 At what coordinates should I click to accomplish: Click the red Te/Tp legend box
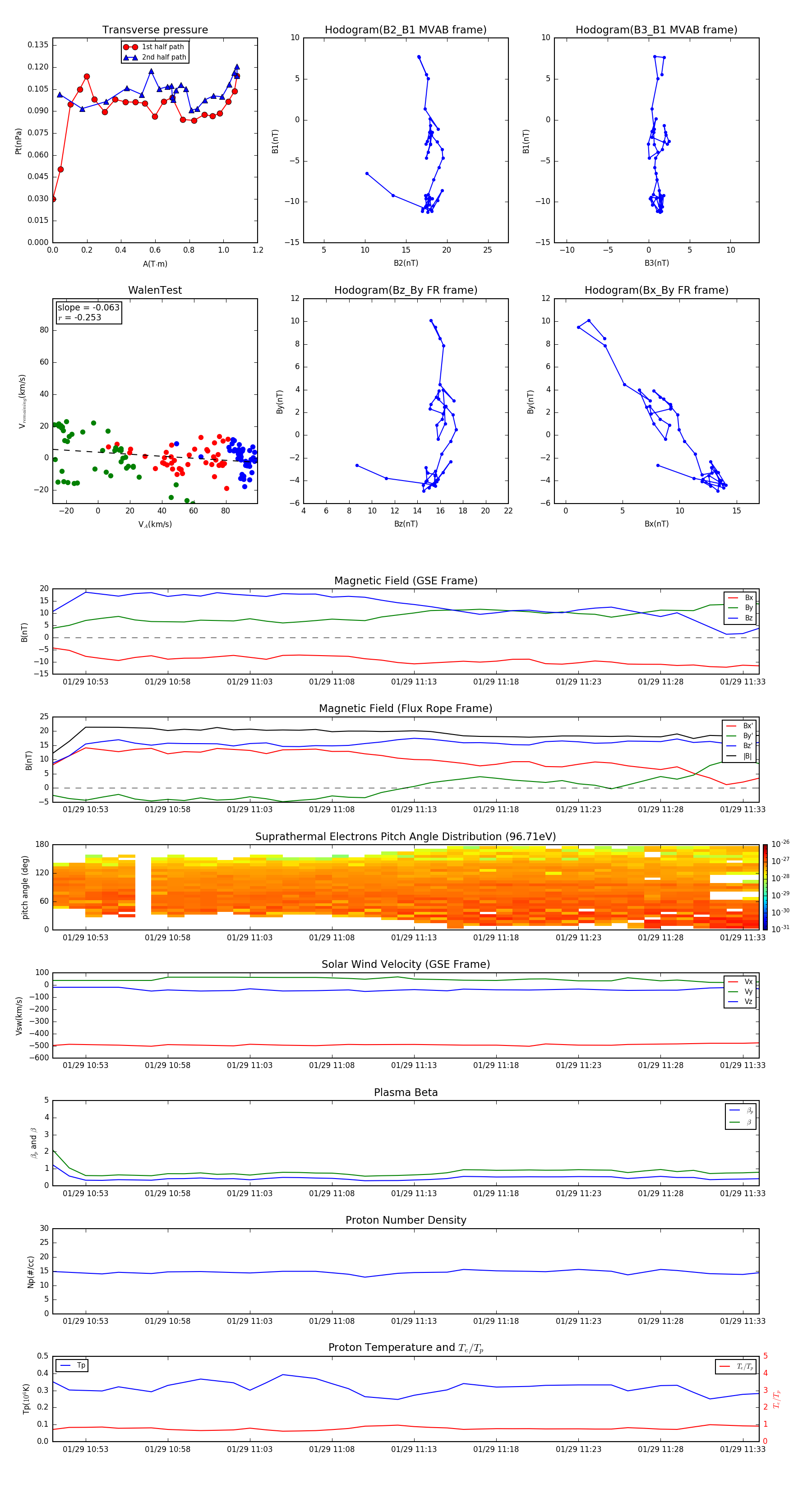click(735, 1366)
